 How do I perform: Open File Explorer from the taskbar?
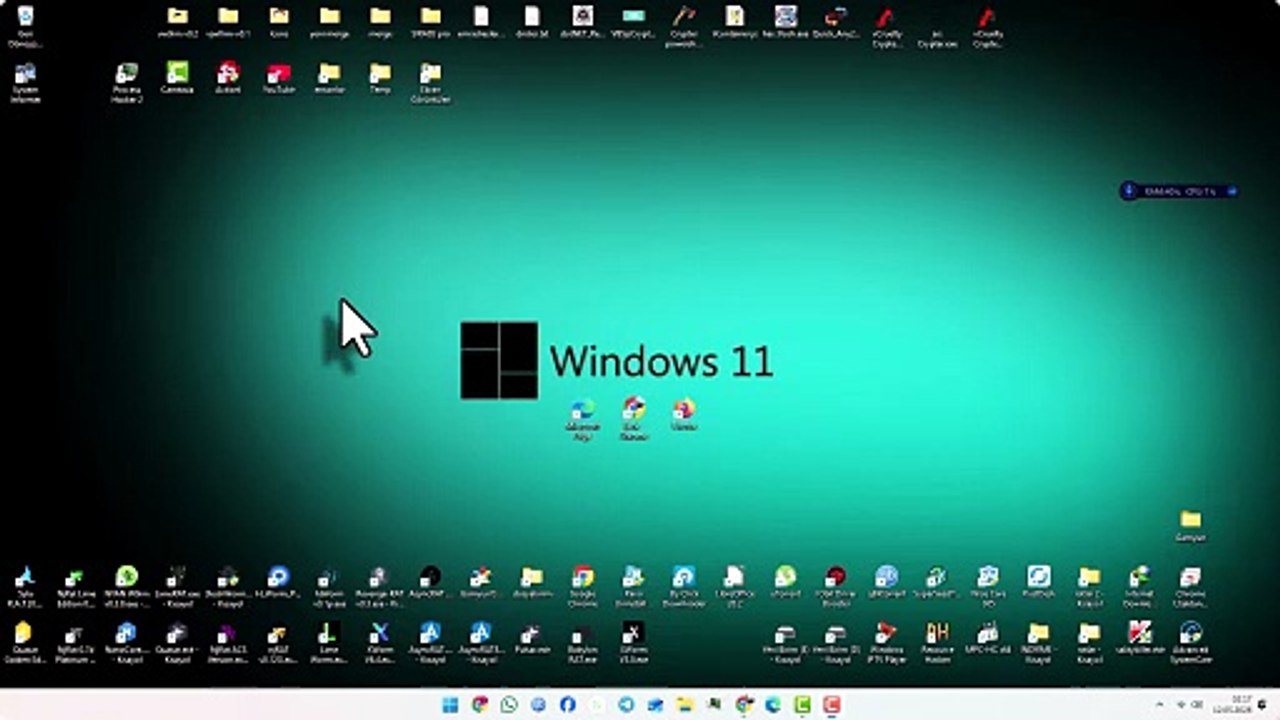[685, 705]
